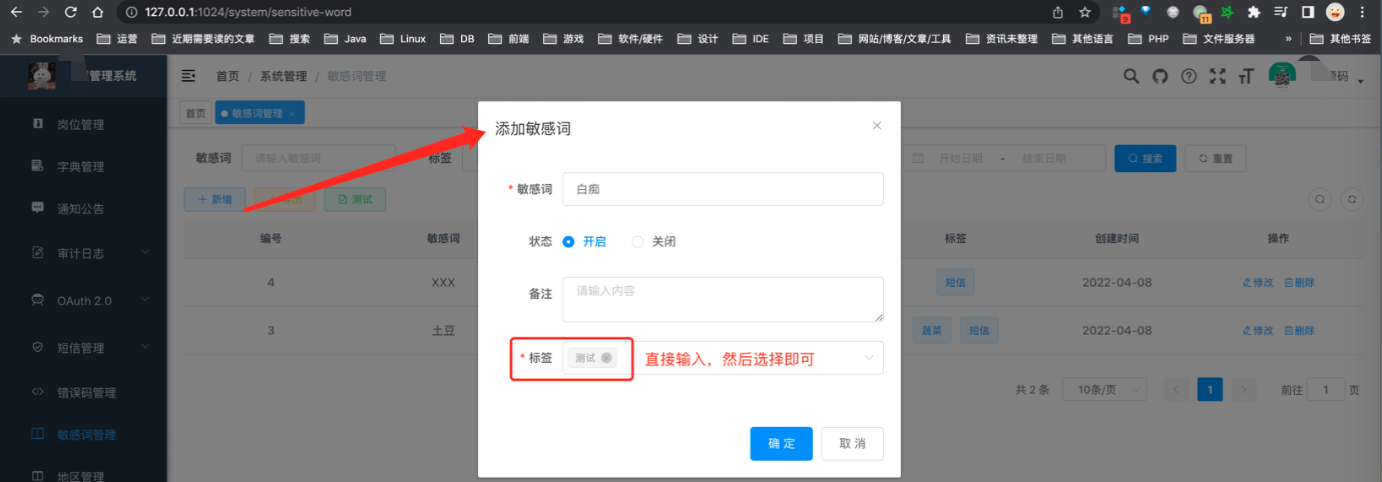Close the 敏感词管理 tab with its x
The height and width of the screenshot is (482, 1382).
(x=291, y=114)
